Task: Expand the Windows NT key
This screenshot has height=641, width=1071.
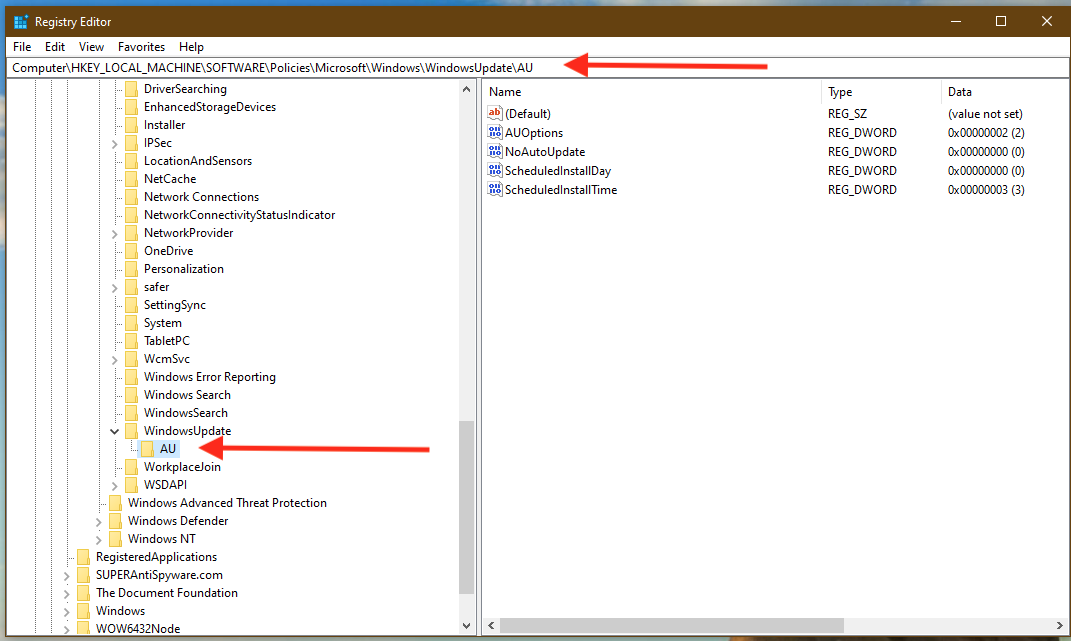Action: point(99,539)
